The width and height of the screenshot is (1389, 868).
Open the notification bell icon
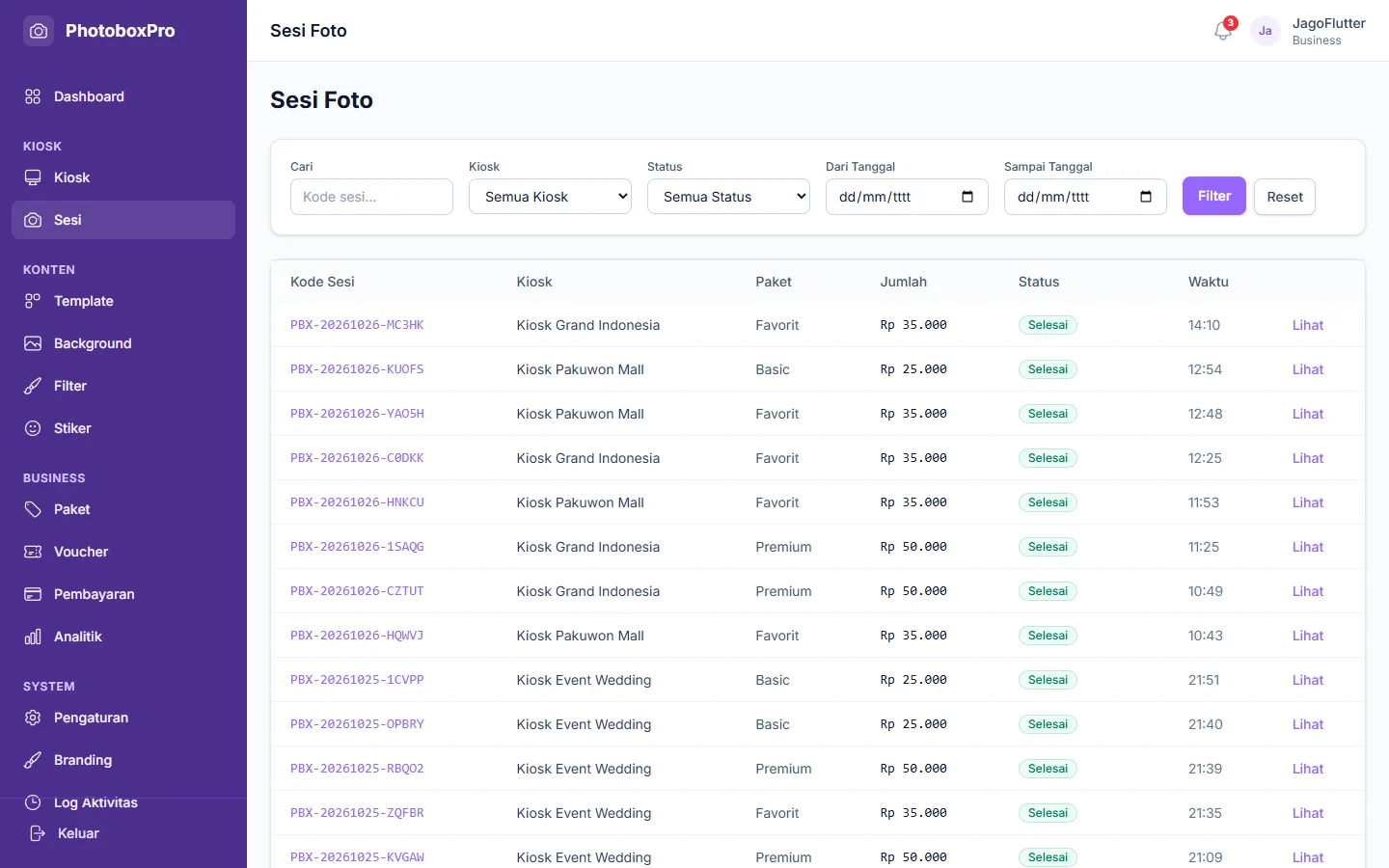pyautogui.click(x=1222, y=31)
